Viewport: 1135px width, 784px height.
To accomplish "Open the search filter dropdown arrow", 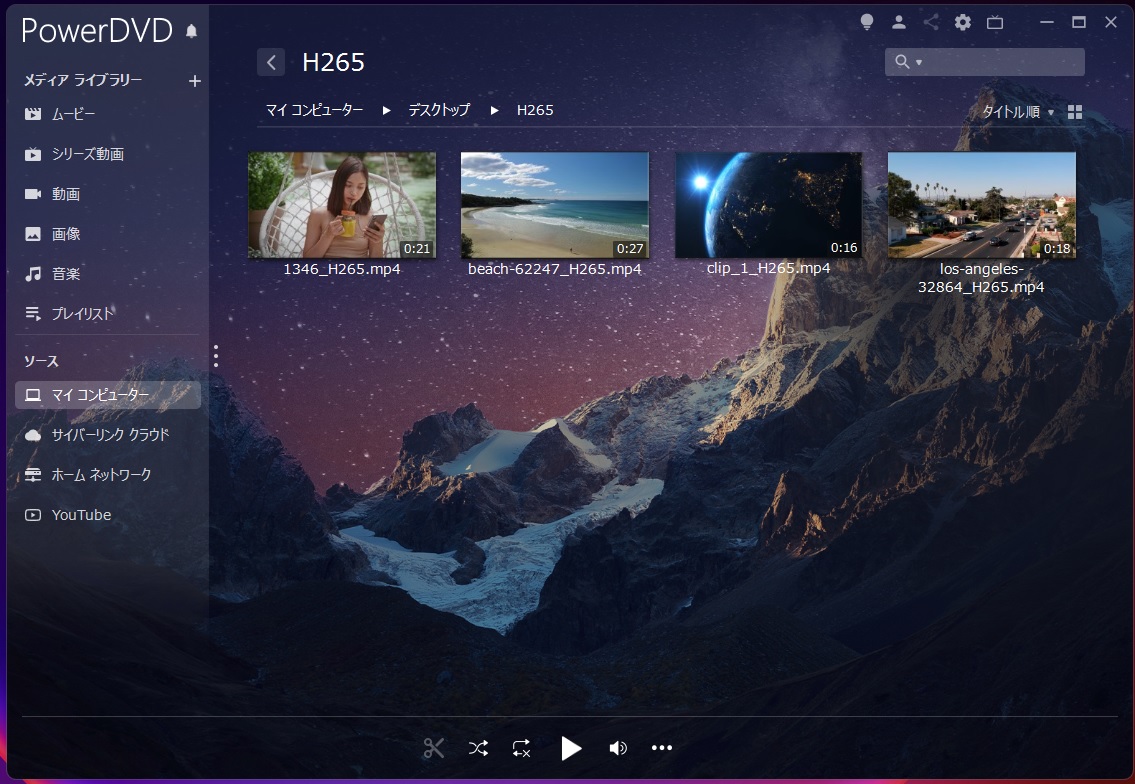I will tap(919, 63).
